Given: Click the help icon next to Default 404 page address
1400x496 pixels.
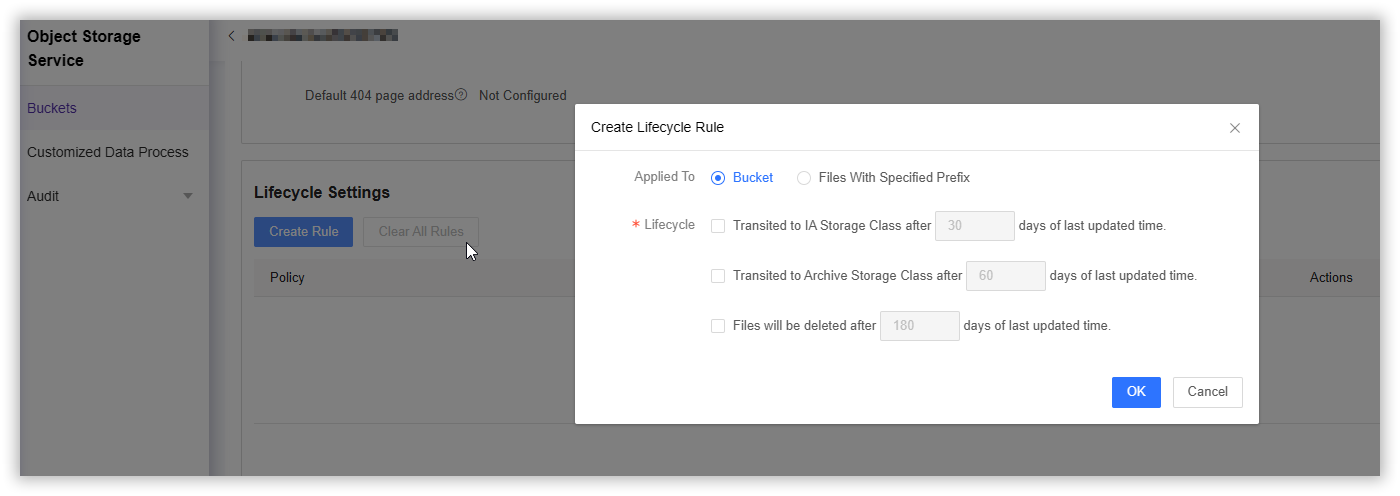Looking at the screenshot, I should (x=461, y=96).
